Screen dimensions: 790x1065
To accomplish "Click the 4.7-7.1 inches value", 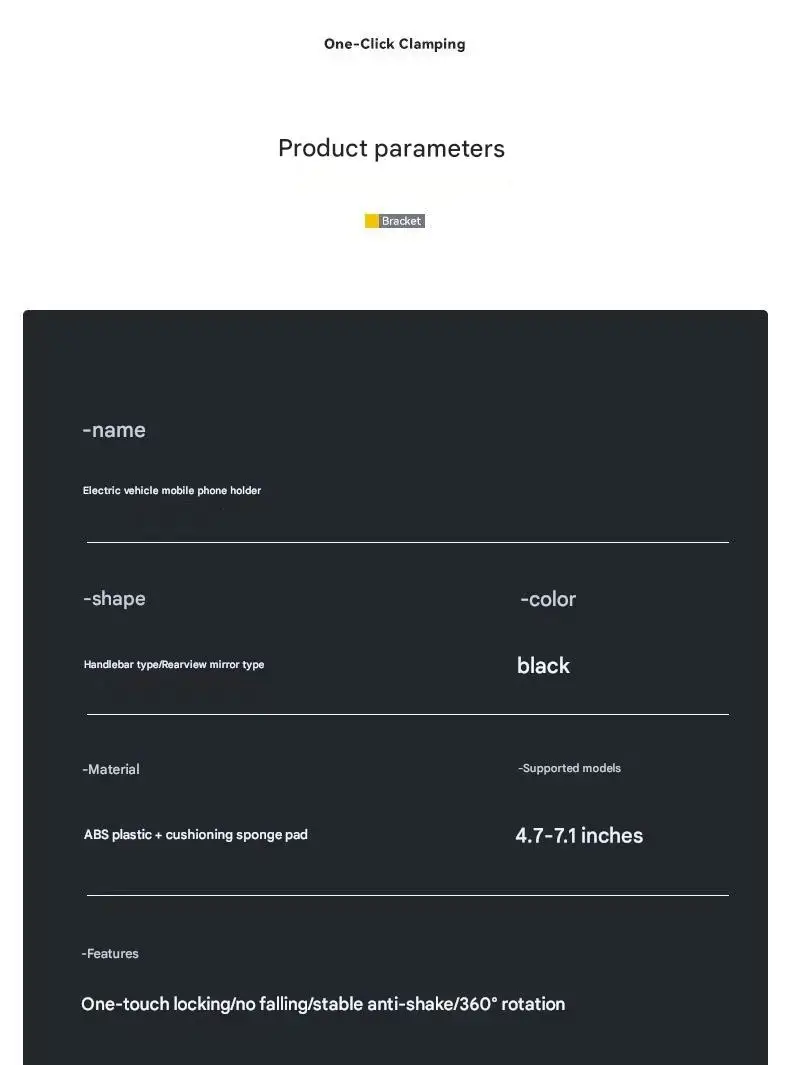I will (x=579, y=836).
